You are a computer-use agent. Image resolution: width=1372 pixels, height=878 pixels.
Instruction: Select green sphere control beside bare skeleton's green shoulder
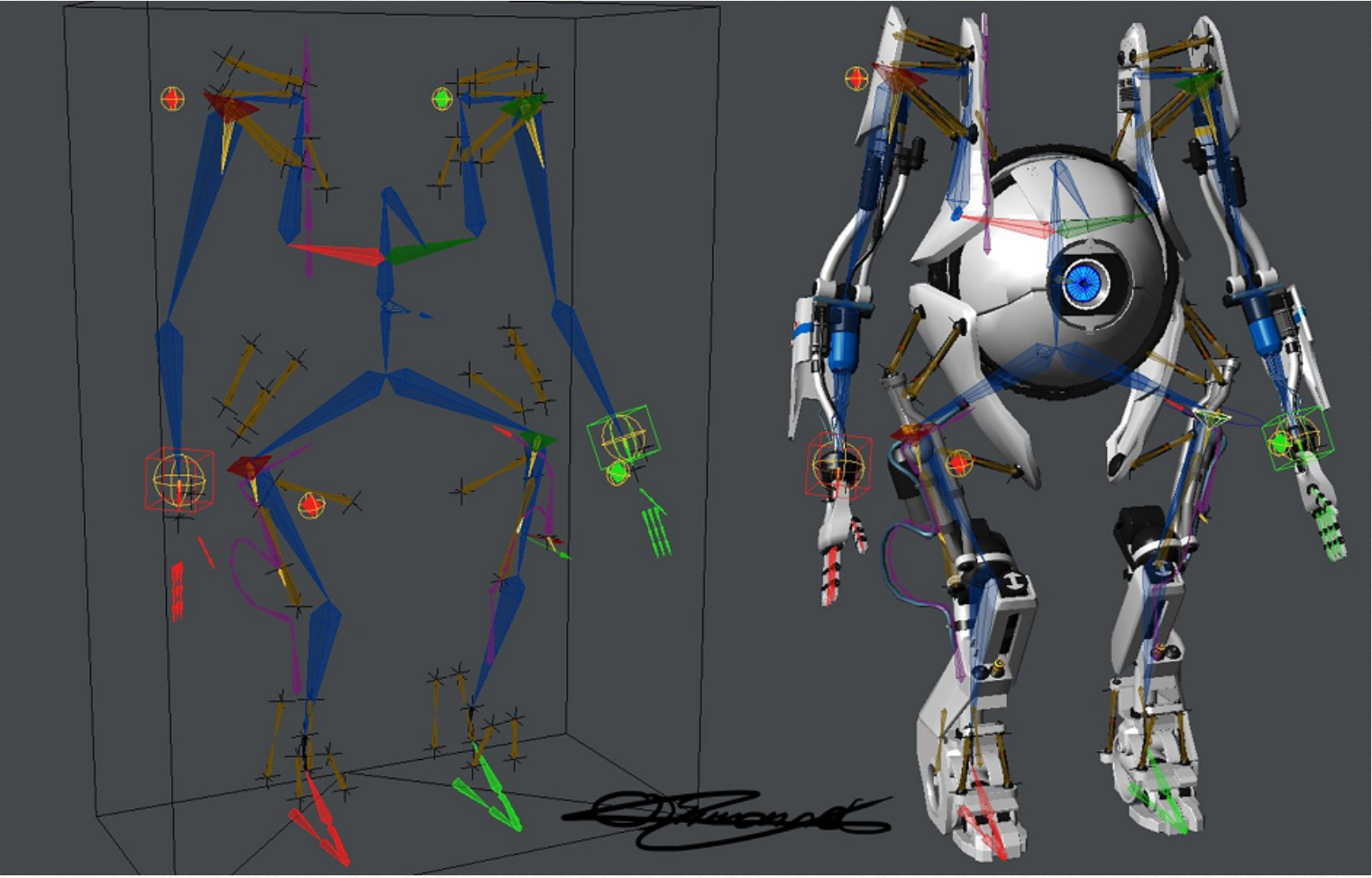[442, 98]
